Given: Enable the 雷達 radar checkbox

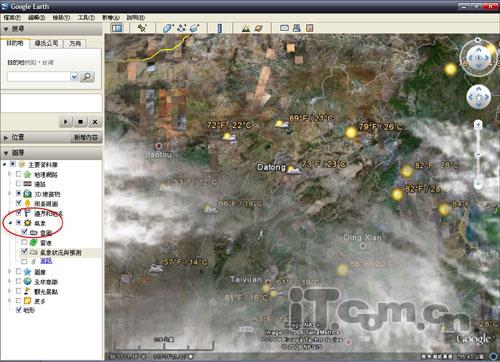Looking at the screenshot, I should 24,242.
